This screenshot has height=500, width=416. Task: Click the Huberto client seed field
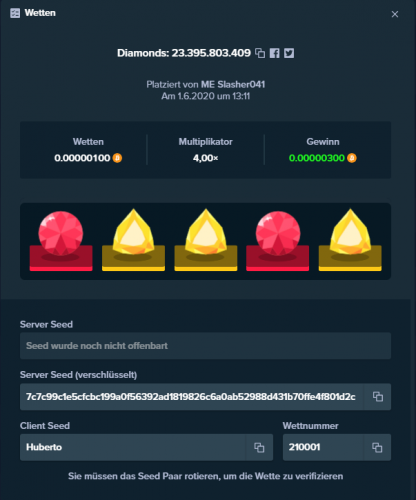[x=133, y=447]
